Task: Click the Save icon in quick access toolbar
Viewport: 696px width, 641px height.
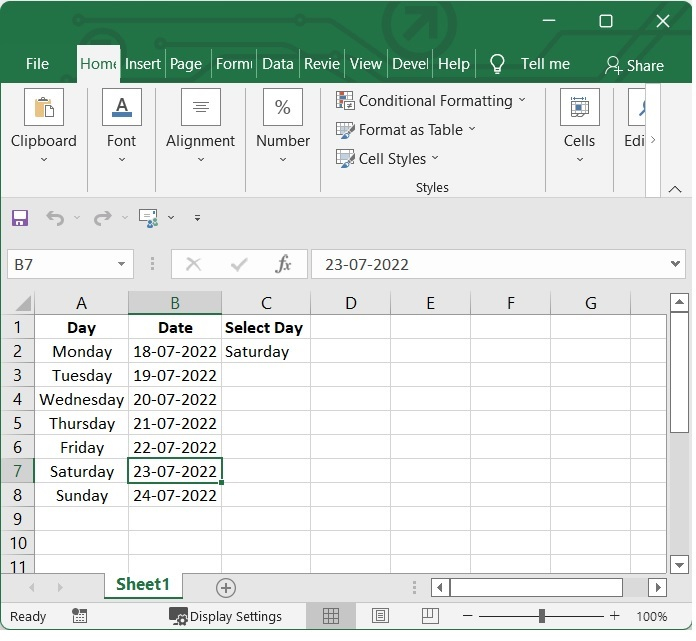Action: click(20, 217)
